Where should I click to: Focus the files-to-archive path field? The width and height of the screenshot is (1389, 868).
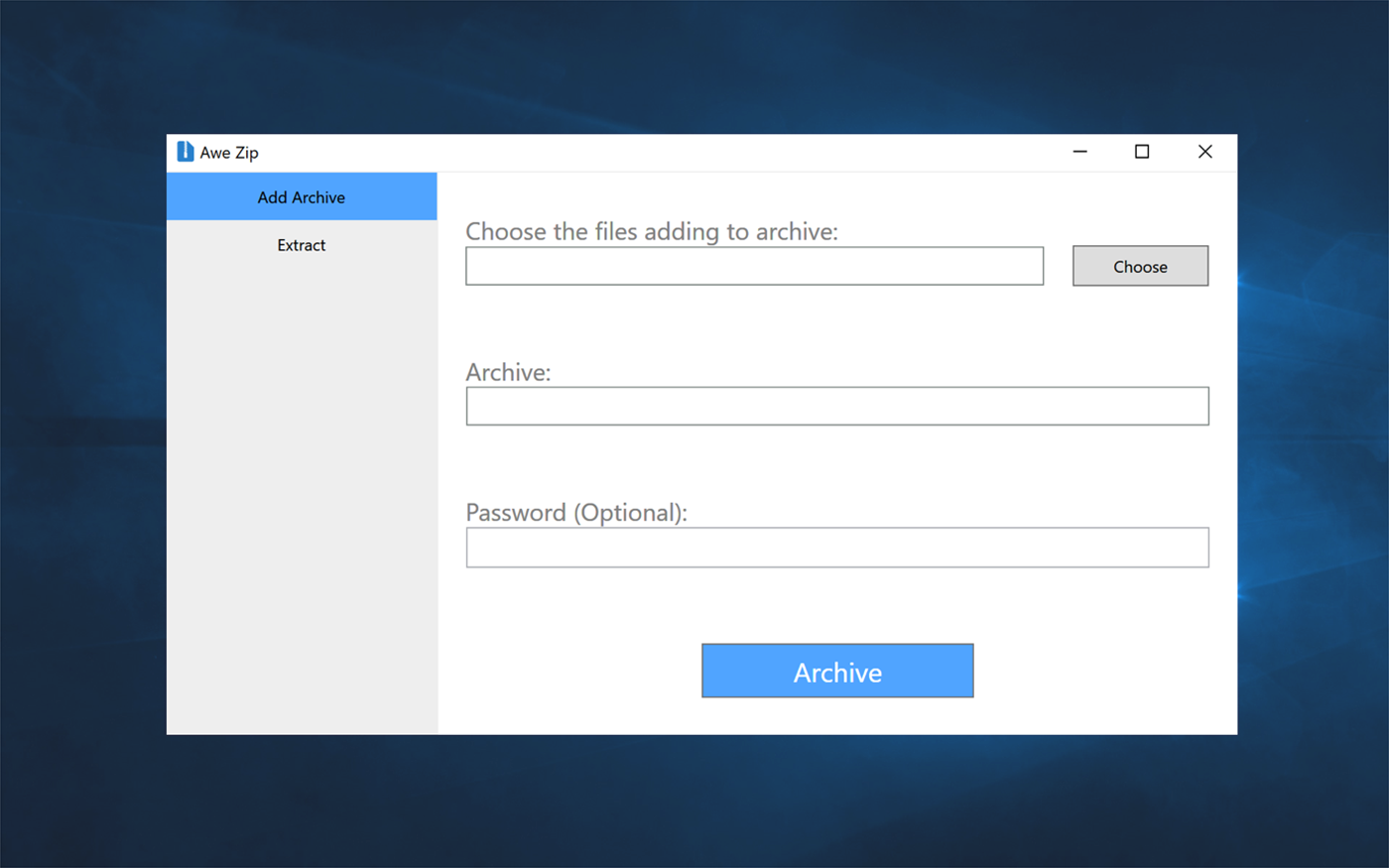754,266
